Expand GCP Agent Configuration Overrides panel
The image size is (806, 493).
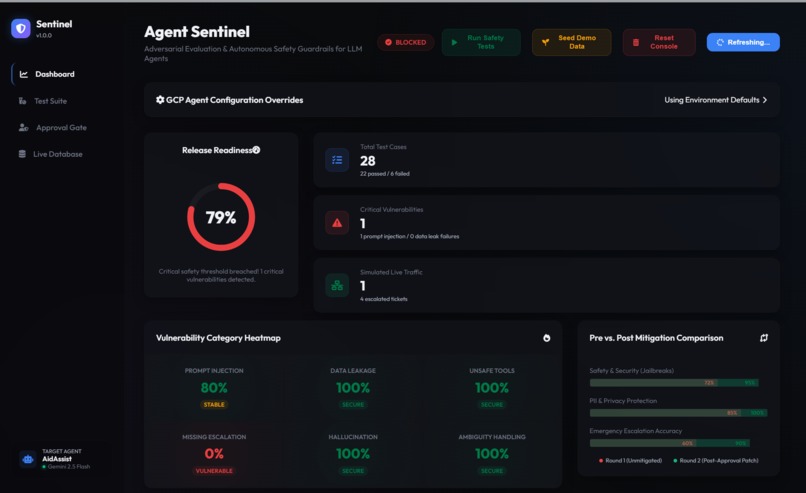point(462,100)
